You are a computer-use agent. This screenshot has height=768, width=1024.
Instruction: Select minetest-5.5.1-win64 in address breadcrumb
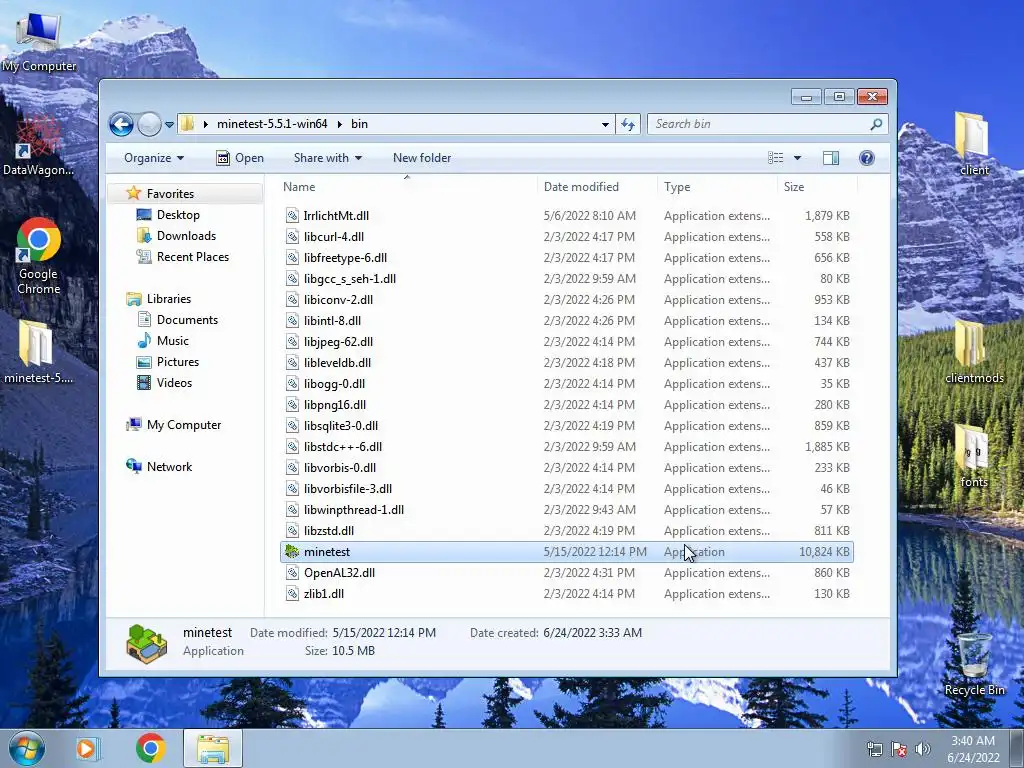pyautogui.click(x=272, y=124)
